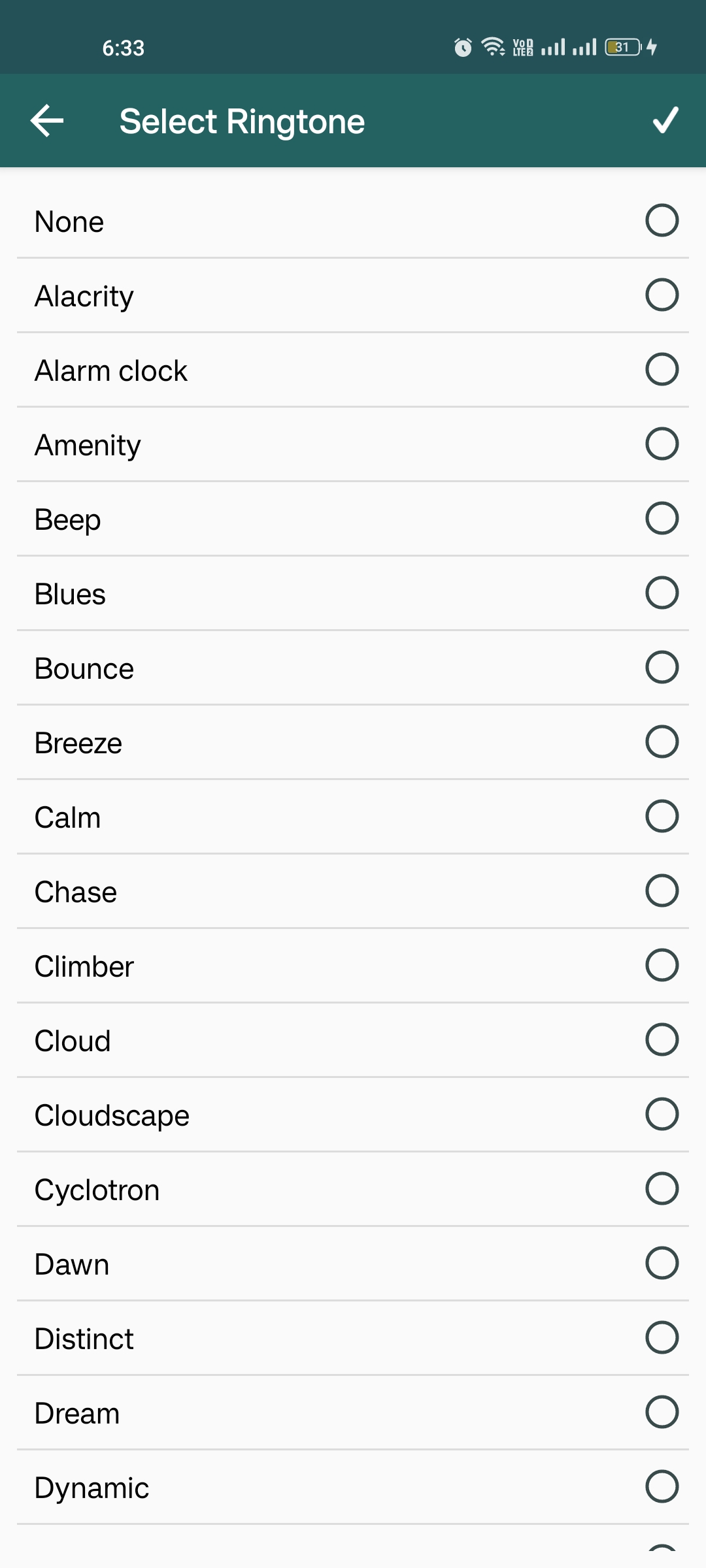Tap the battery indicator icon

(x=623, y=47)
